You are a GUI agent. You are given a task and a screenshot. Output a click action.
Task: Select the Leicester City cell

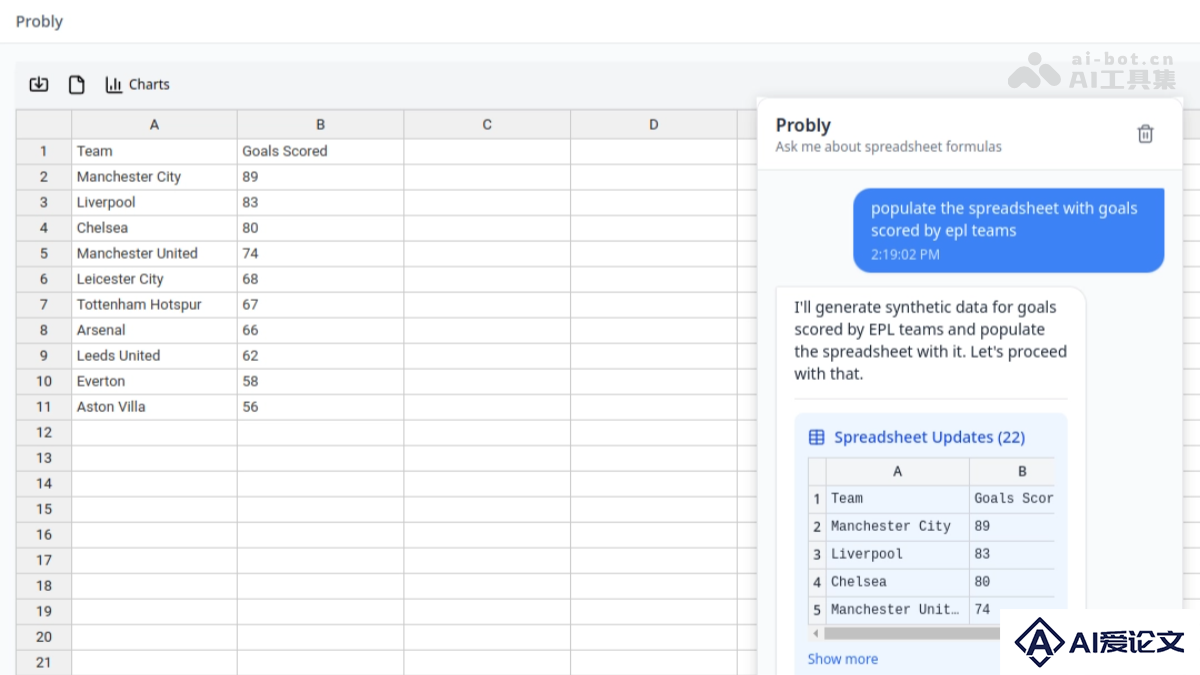154,279
